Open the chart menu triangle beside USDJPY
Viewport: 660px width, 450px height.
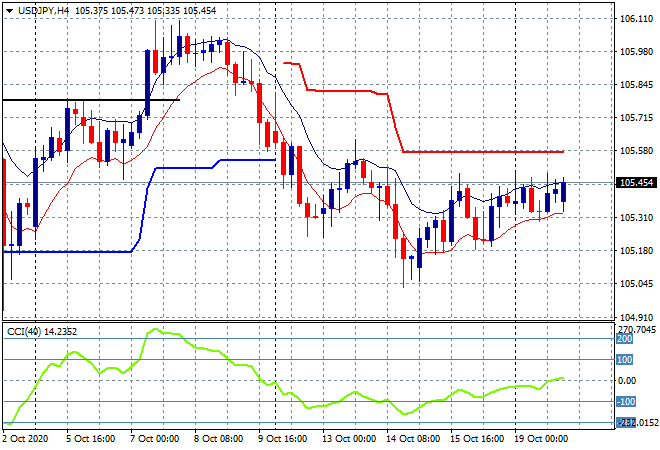coord(9,11)
